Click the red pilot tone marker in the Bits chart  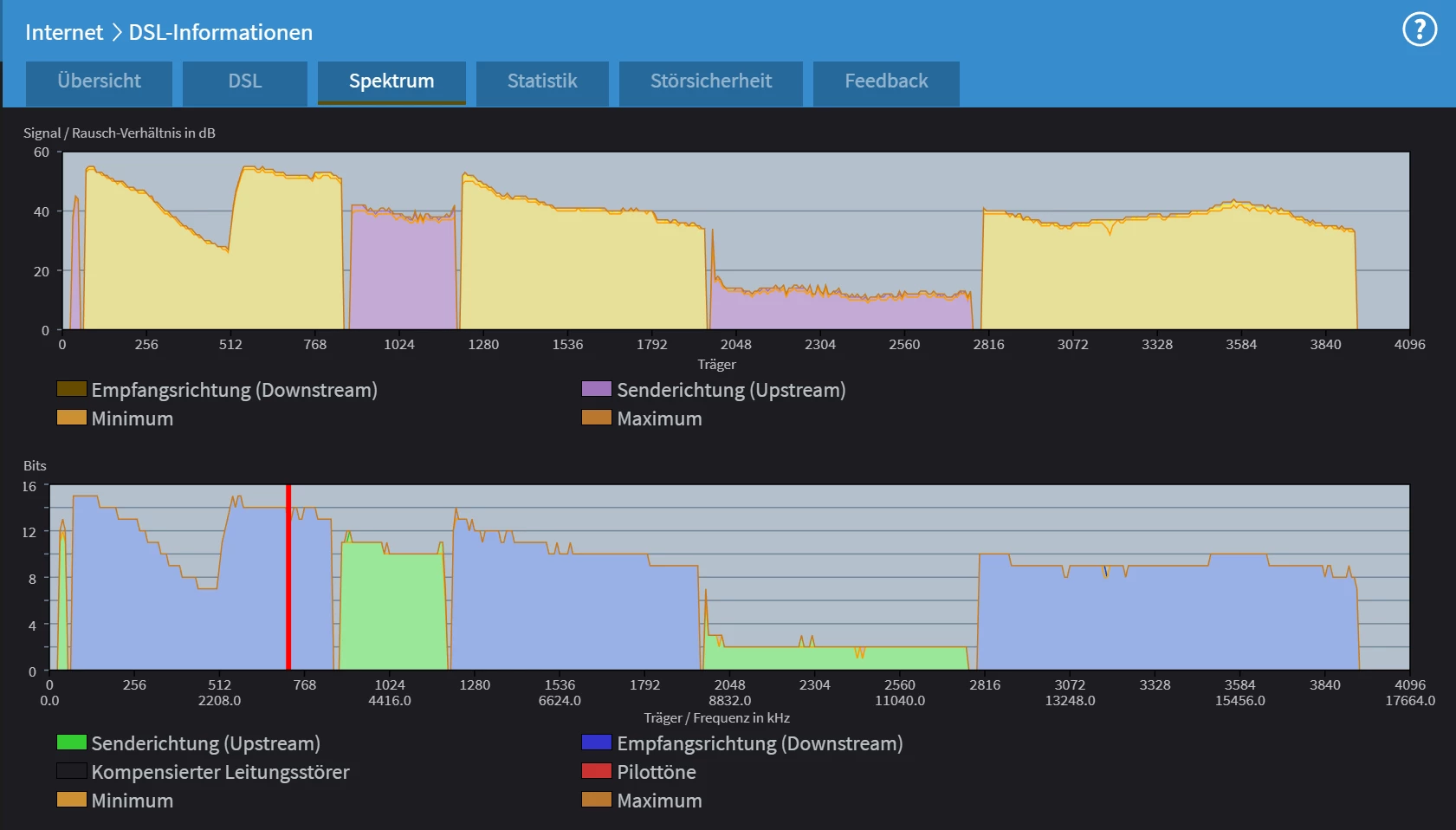point(288,577)
